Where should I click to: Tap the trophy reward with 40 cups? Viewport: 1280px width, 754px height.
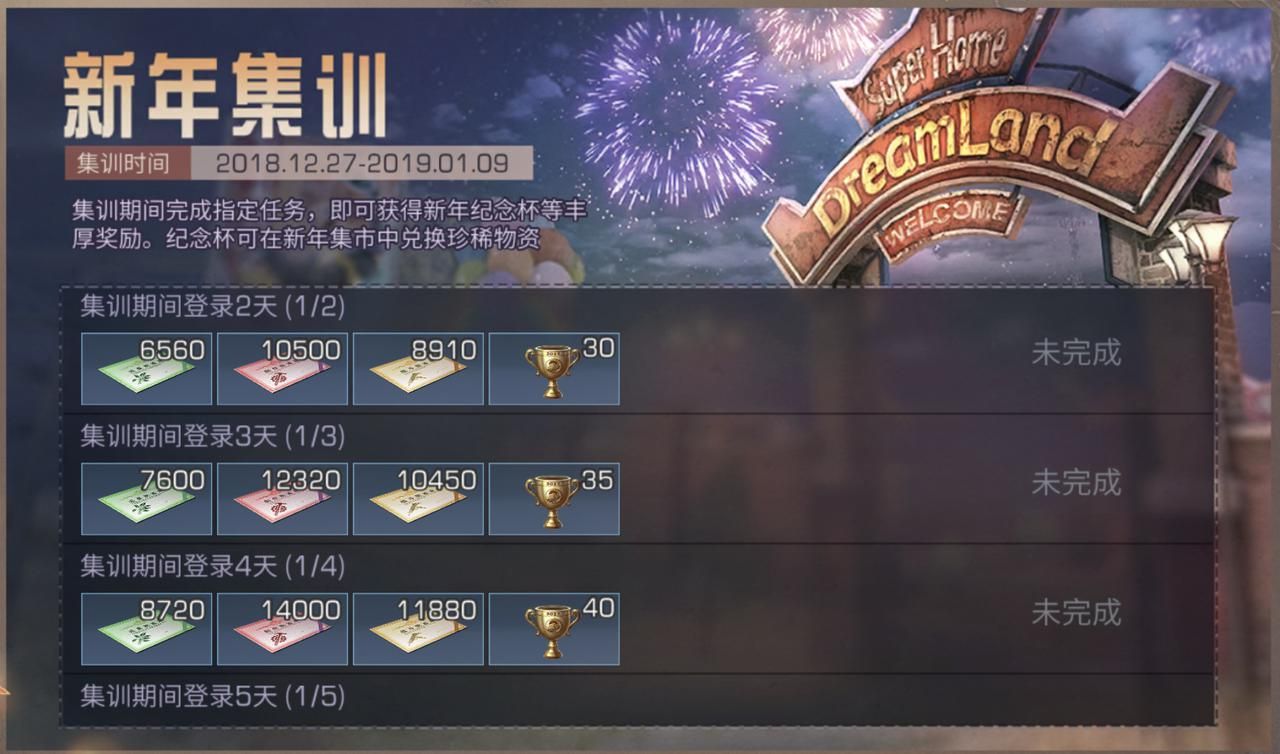coord(554,629)
